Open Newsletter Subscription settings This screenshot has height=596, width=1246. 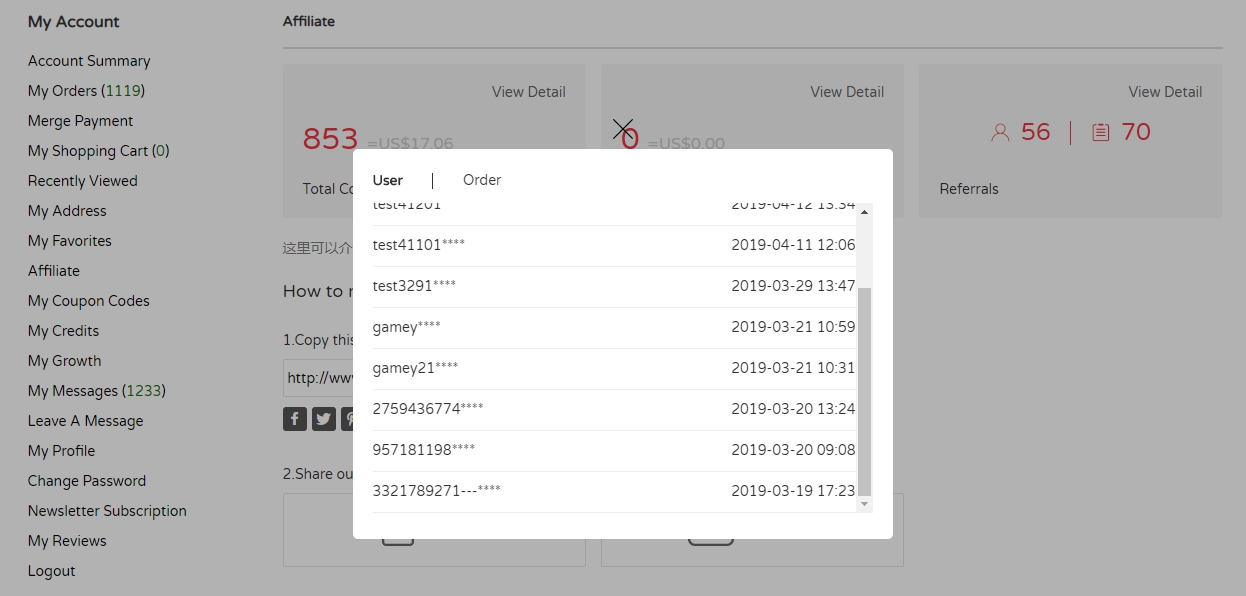pos(107,511)
